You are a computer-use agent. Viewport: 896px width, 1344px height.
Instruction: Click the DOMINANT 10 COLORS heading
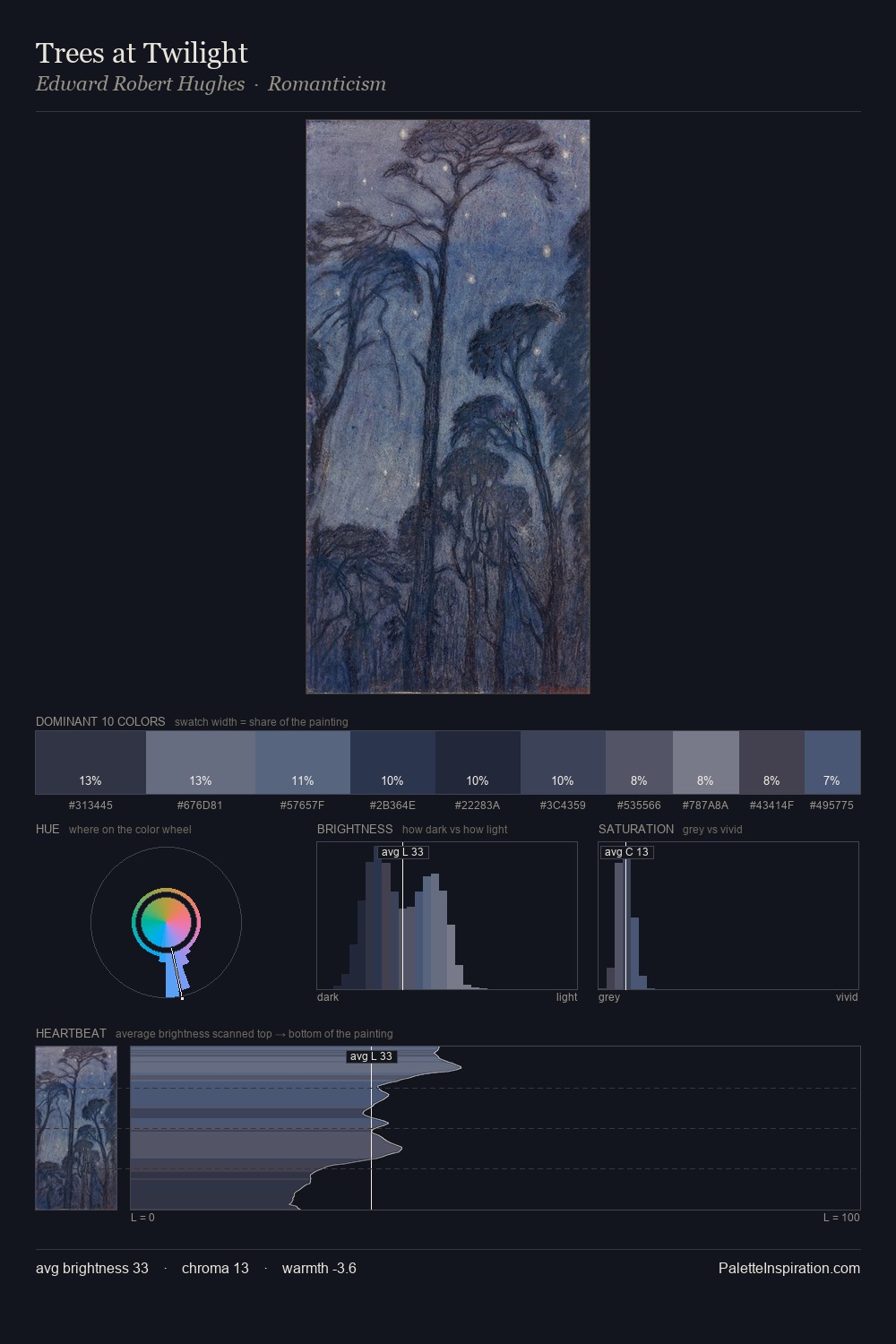[100, 721]
